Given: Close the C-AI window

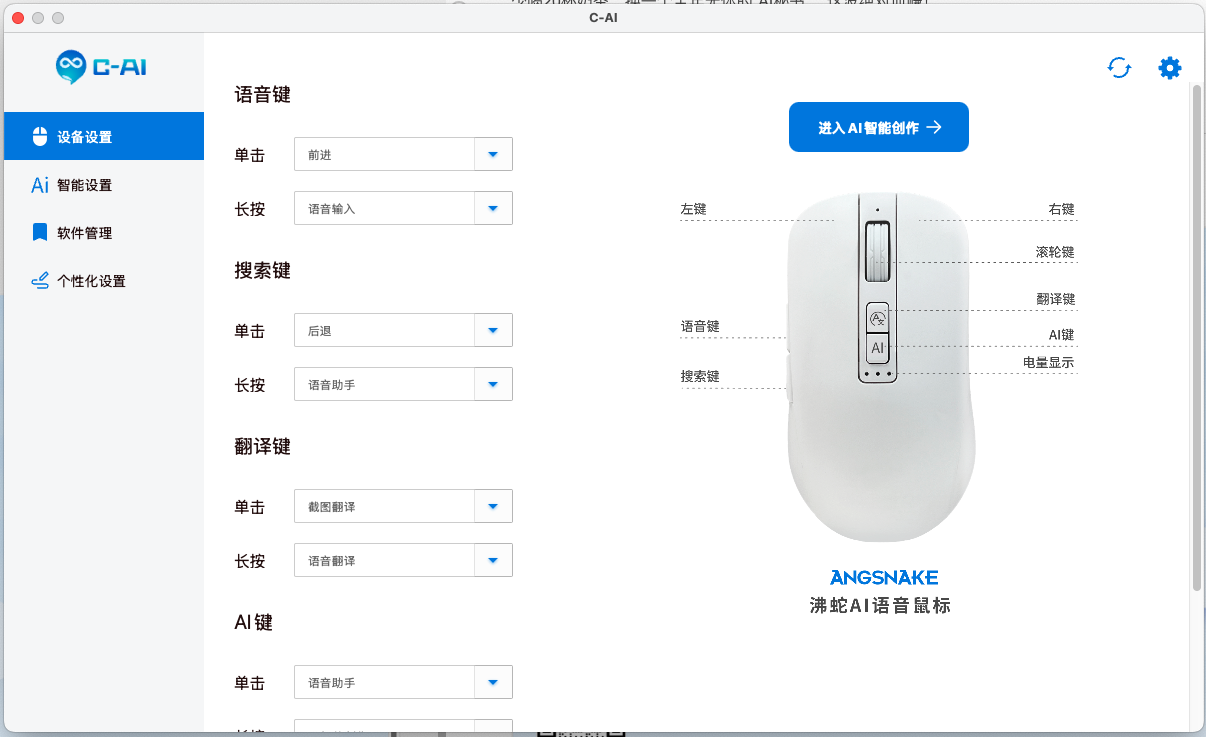Looking at the screenshot, I should [x=18, y=18].
